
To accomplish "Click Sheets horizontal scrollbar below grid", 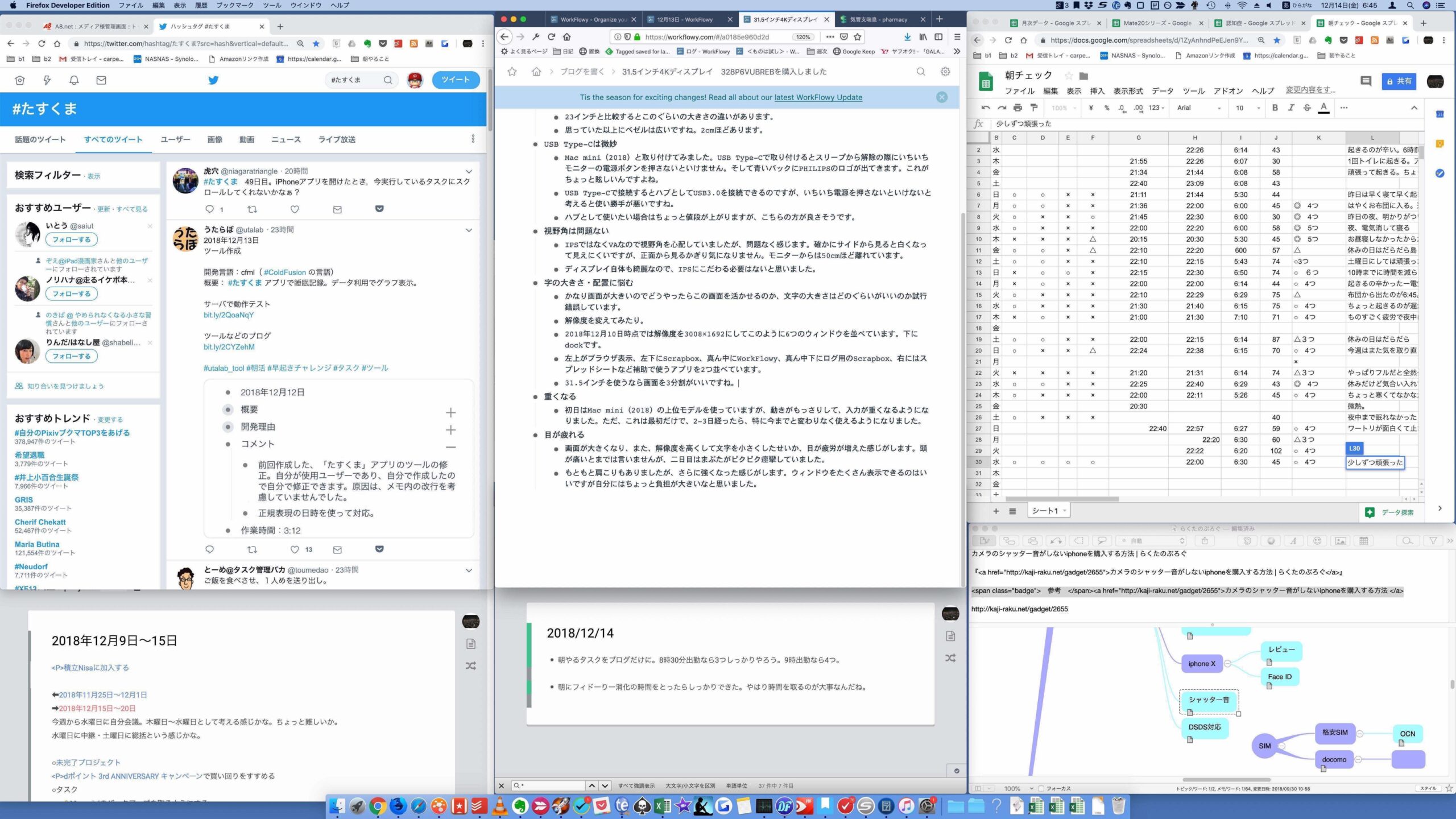I will pyautogui.click(x=1061, y=499).
